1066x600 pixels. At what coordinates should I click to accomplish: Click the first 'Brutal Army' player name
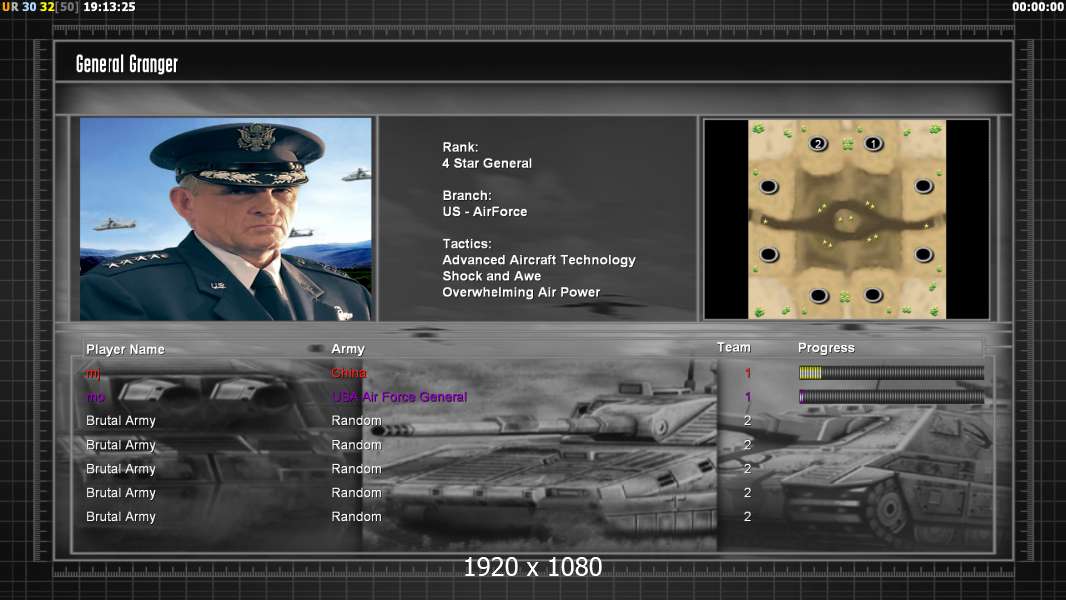pyautogui.click(x=121, y=421)
